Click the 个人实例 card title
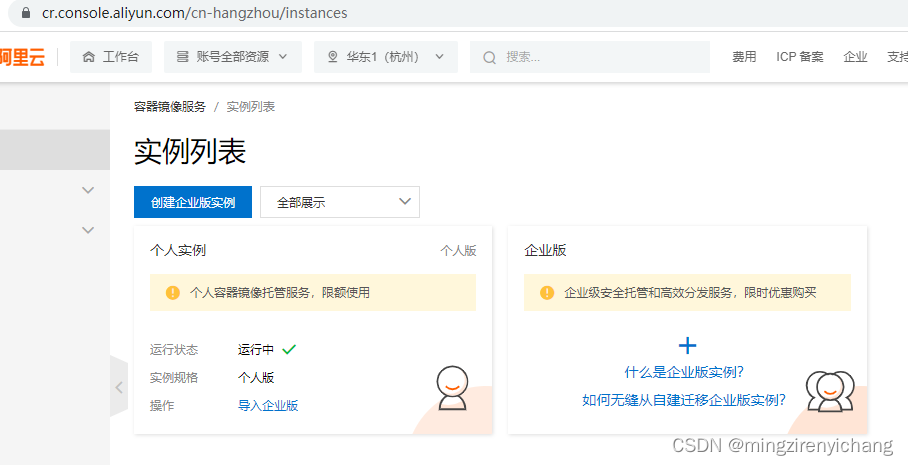 coord(178,250)
